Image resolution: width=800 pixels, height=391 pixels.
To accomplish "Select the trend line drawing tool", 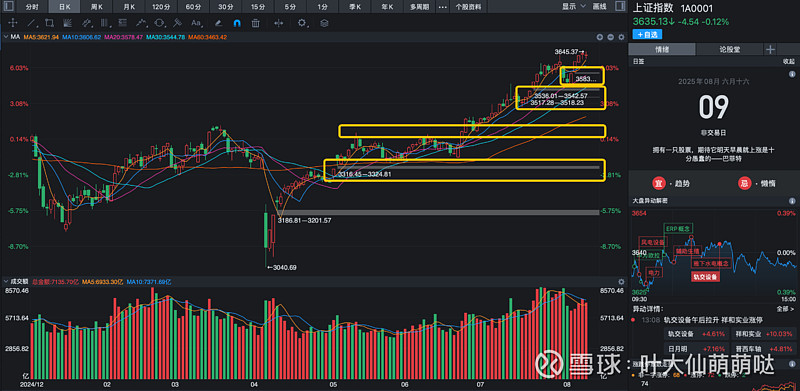I will point(31,22).
